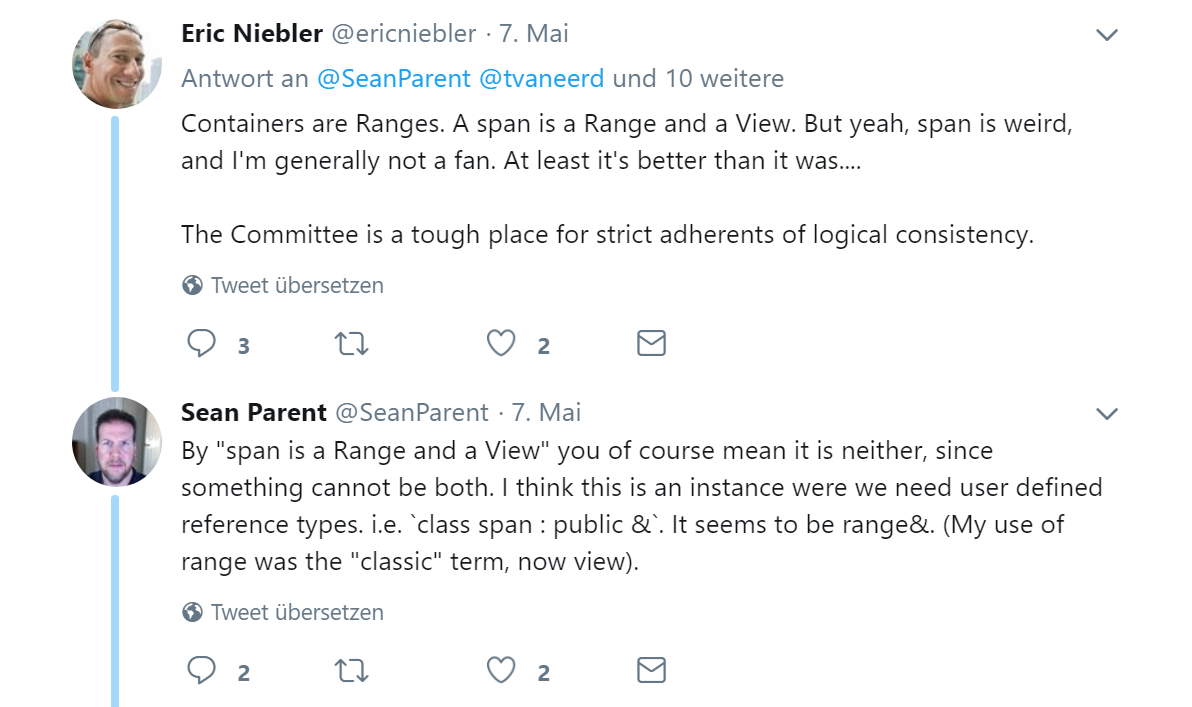Open Eric Niebler's name link
The height and width of the screenshot is (707, 1192).
[252, 33]
